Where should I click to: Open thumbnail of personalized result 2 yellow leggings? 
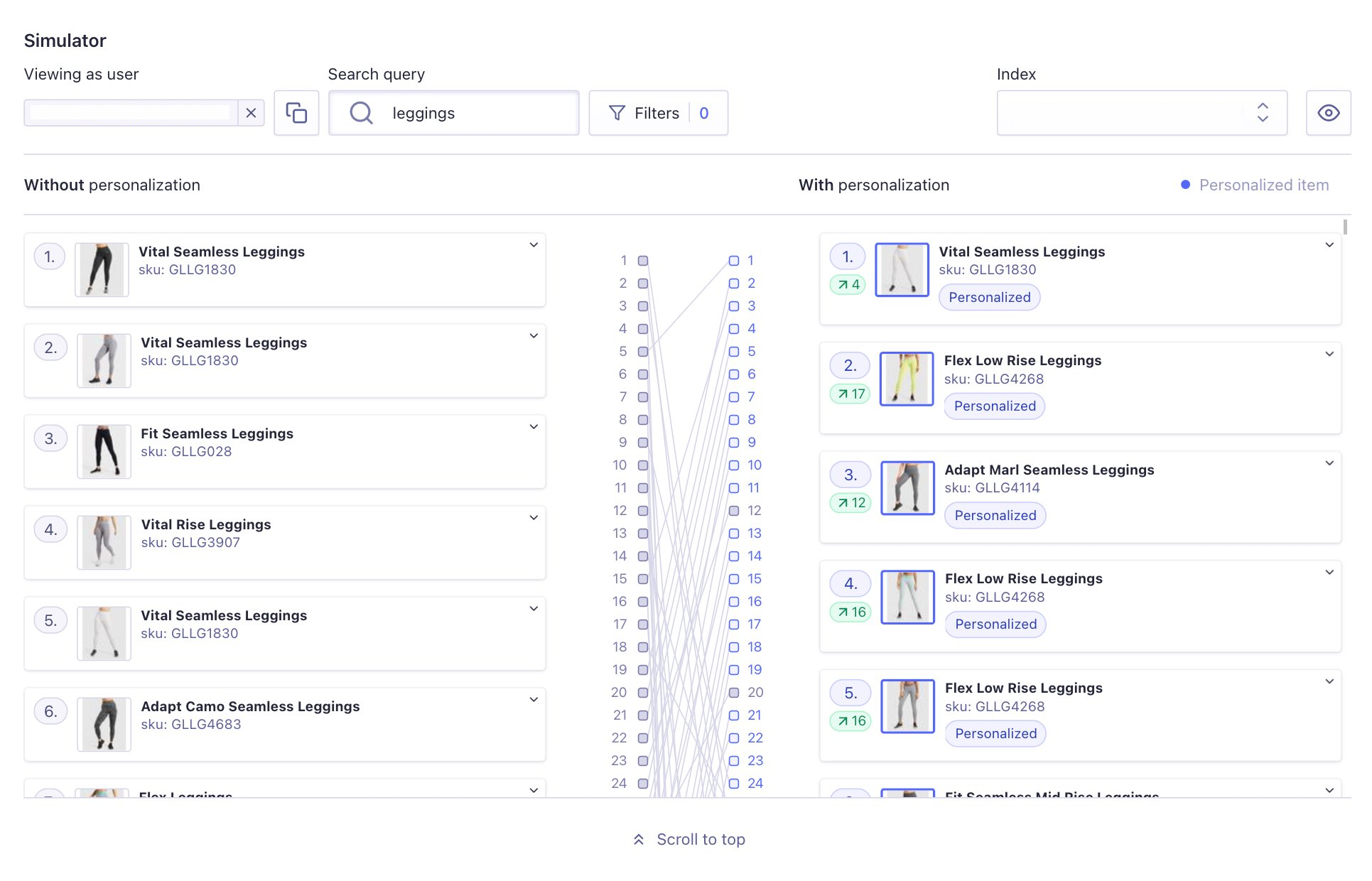coord(907,379)
